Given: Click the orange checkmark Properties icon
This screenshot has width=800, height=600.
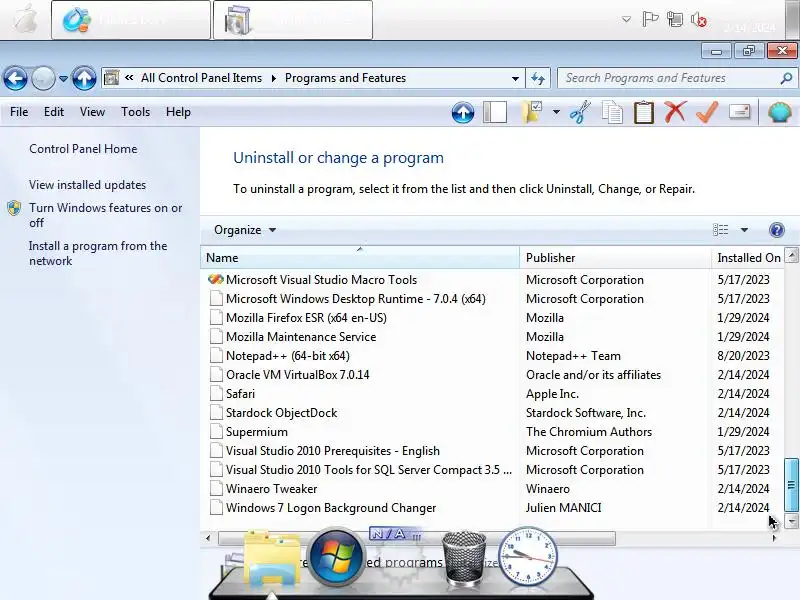Looking at the screenshot, I should 707,112.
